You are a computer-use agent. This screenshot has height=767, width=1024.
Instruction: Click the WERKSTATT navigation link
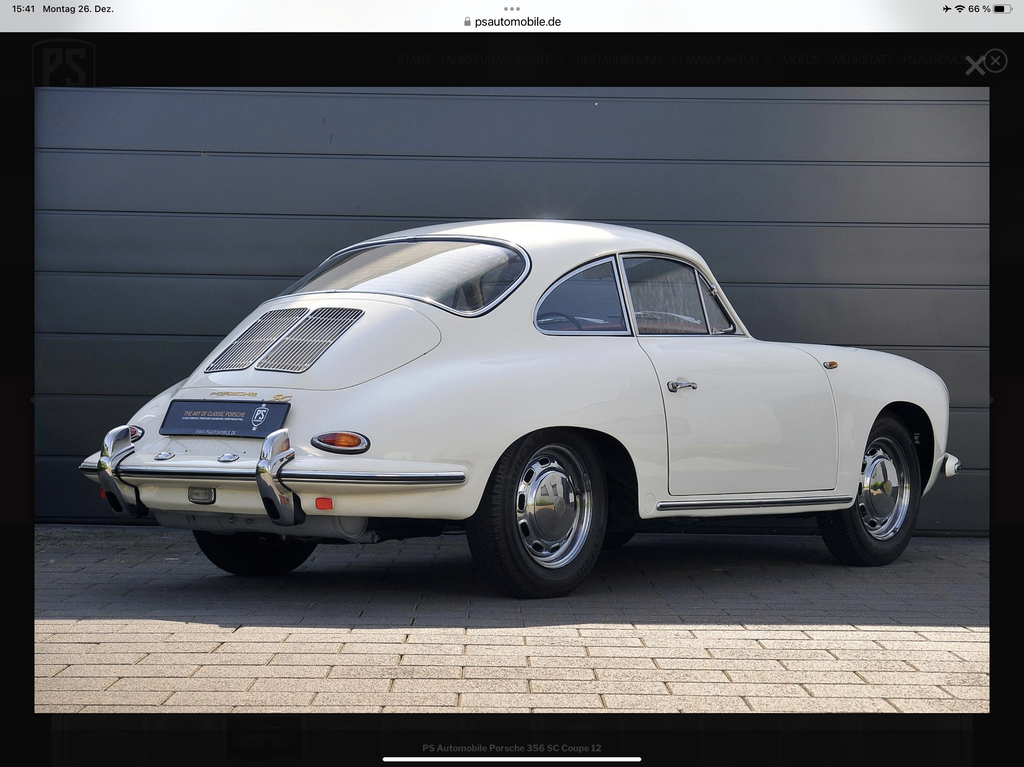(x=863, y=61)
